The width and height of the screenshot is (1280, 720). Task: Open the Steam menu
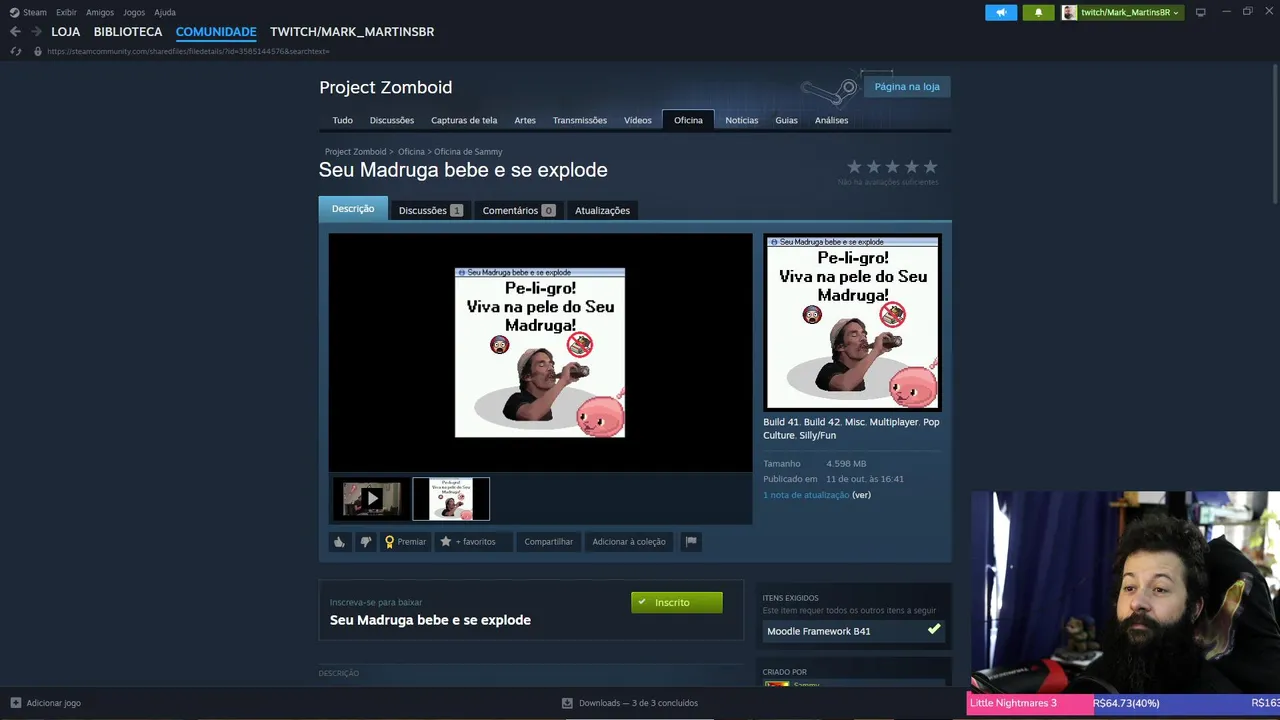(28, 12)
